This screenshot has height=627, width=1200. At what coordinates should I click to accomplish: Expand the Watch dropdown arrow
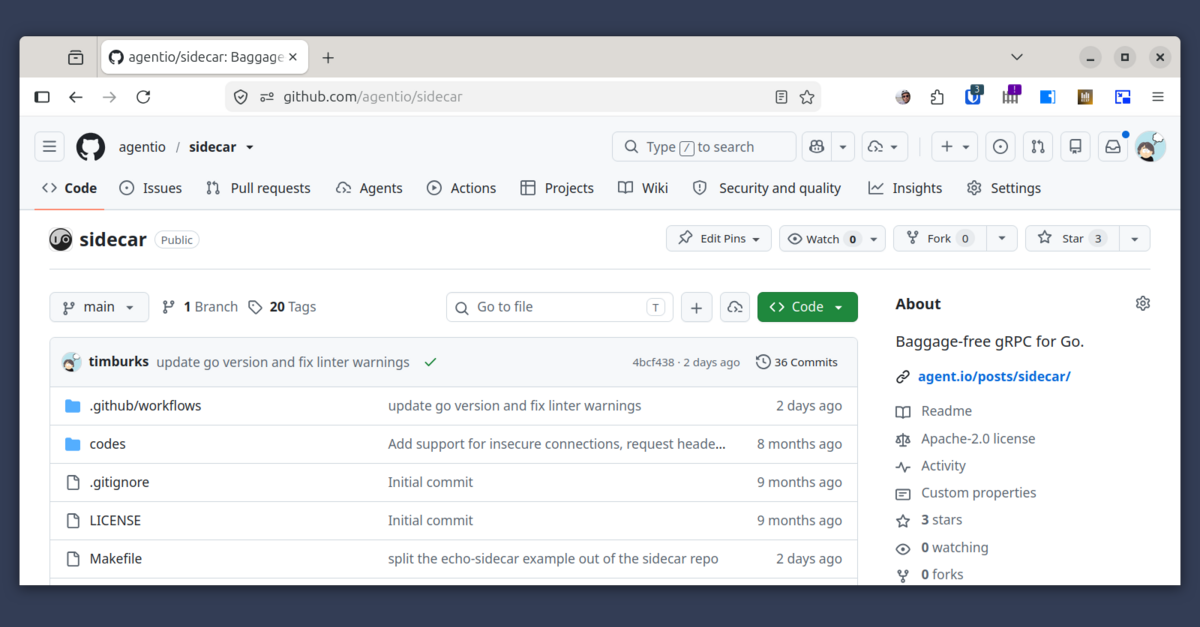point(874,238)
